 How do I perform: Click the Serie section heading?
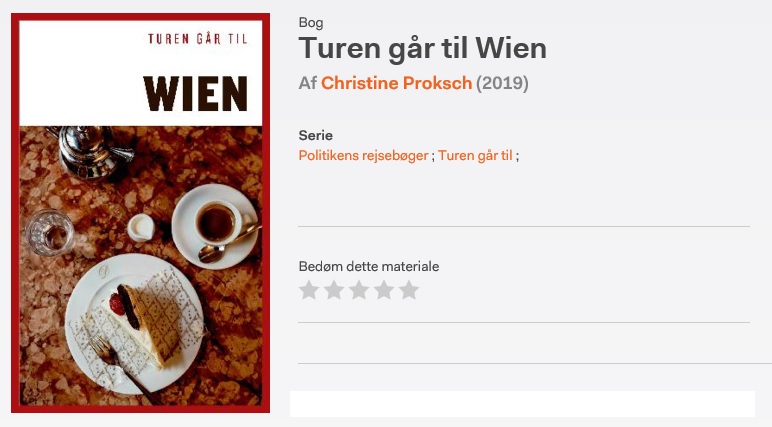316,135
